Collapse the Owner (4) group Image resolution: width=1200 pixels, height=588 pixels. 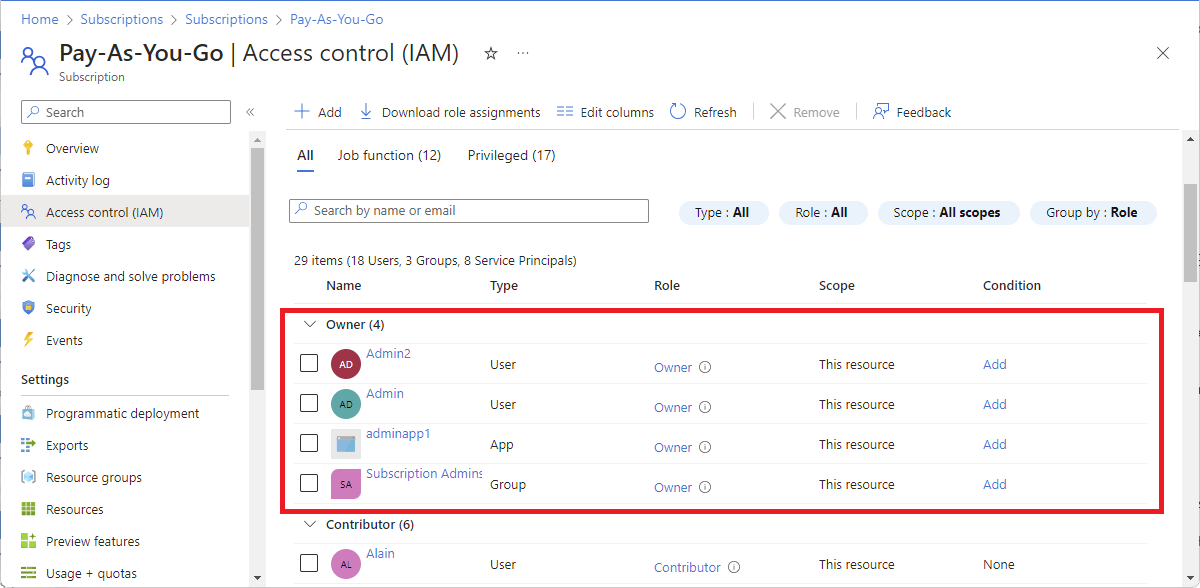[x=307, y=324]
